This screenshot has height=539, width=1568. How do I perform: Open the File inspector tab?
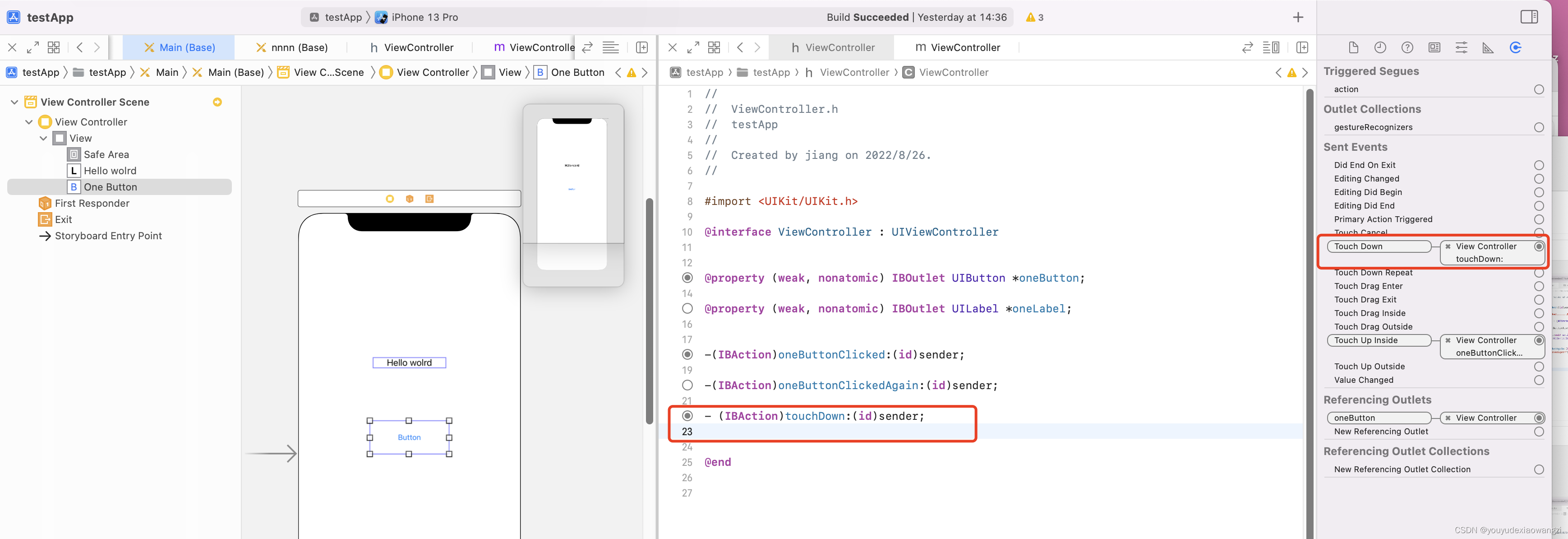pos(1353,47)
